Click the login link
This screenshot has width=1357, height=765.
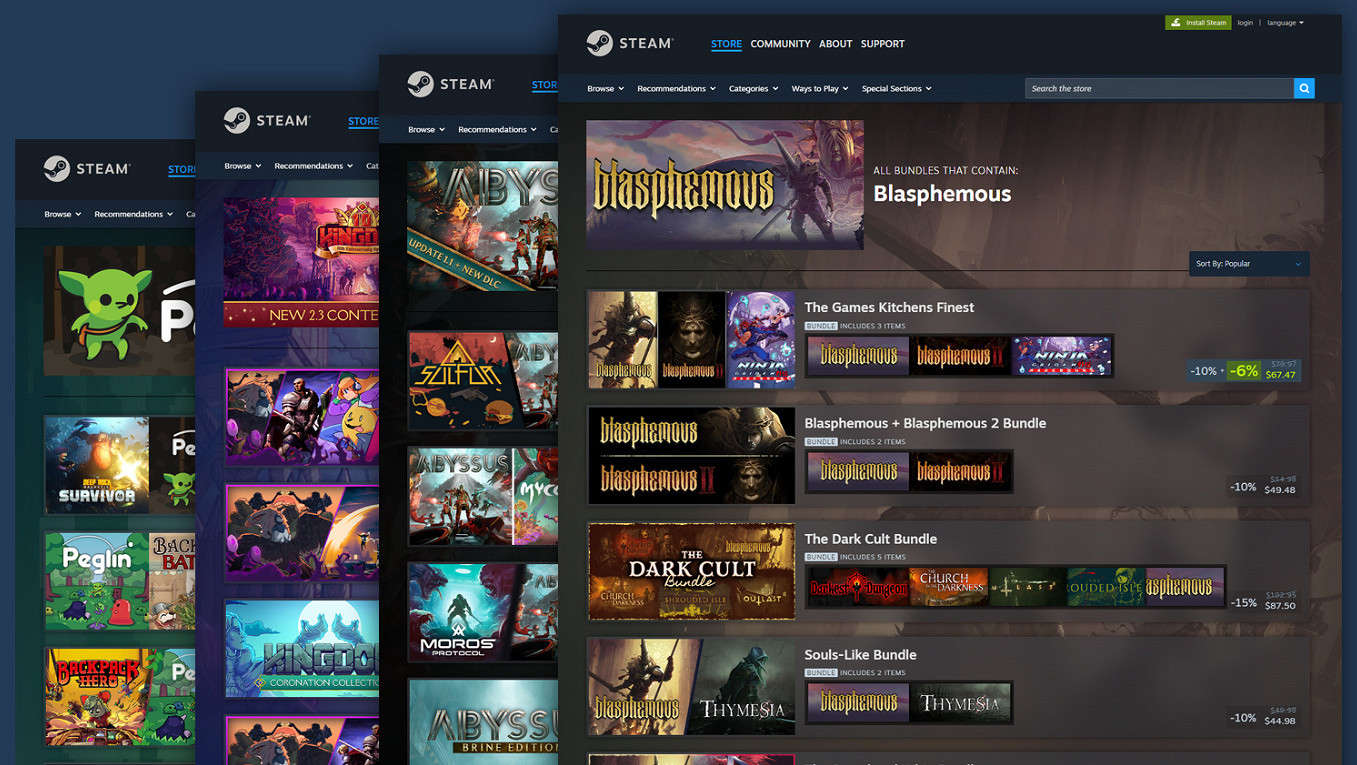pos(1245,22)
